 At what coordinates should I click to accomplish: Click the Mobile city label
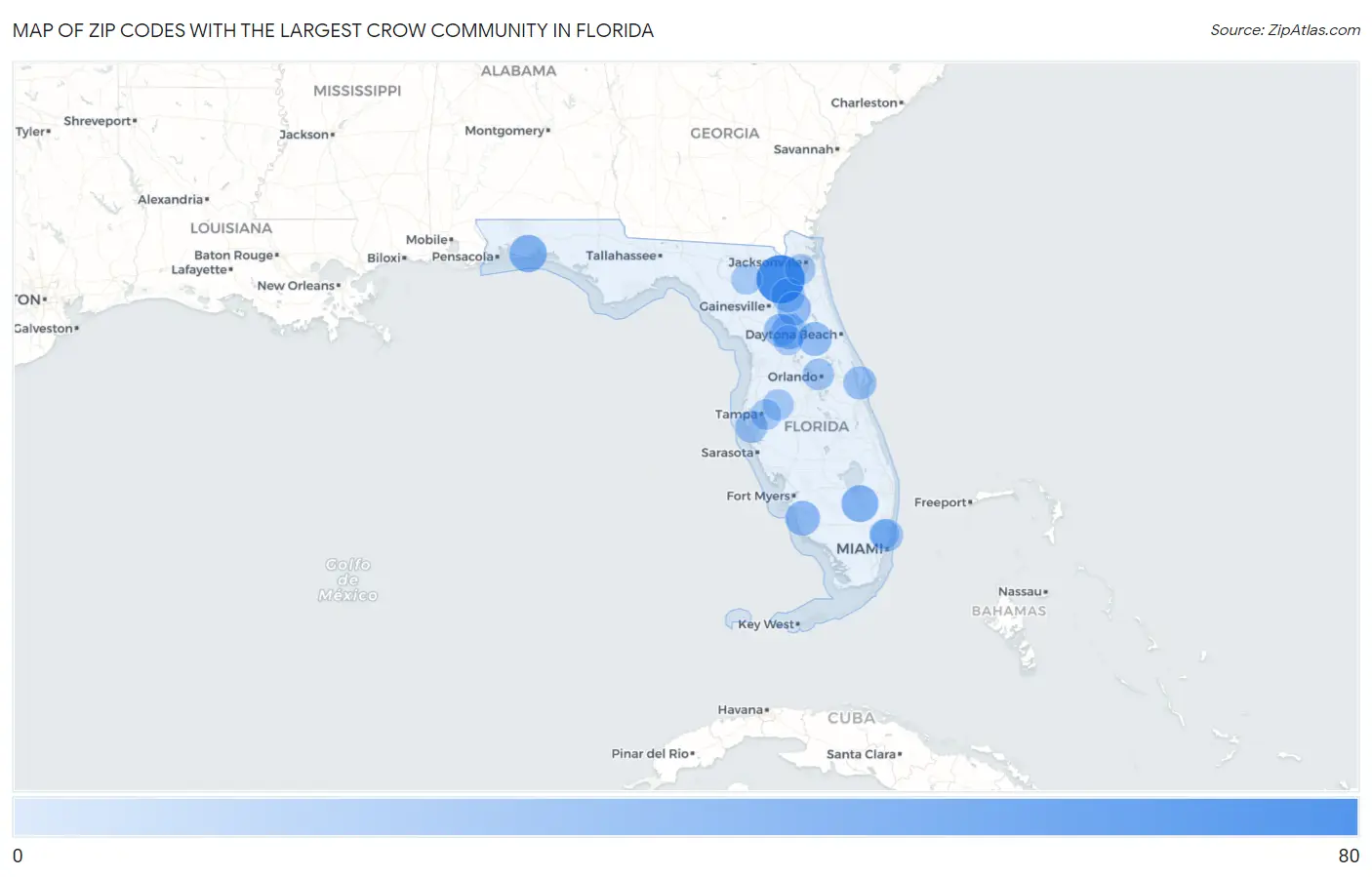click(x=426, y=240)
